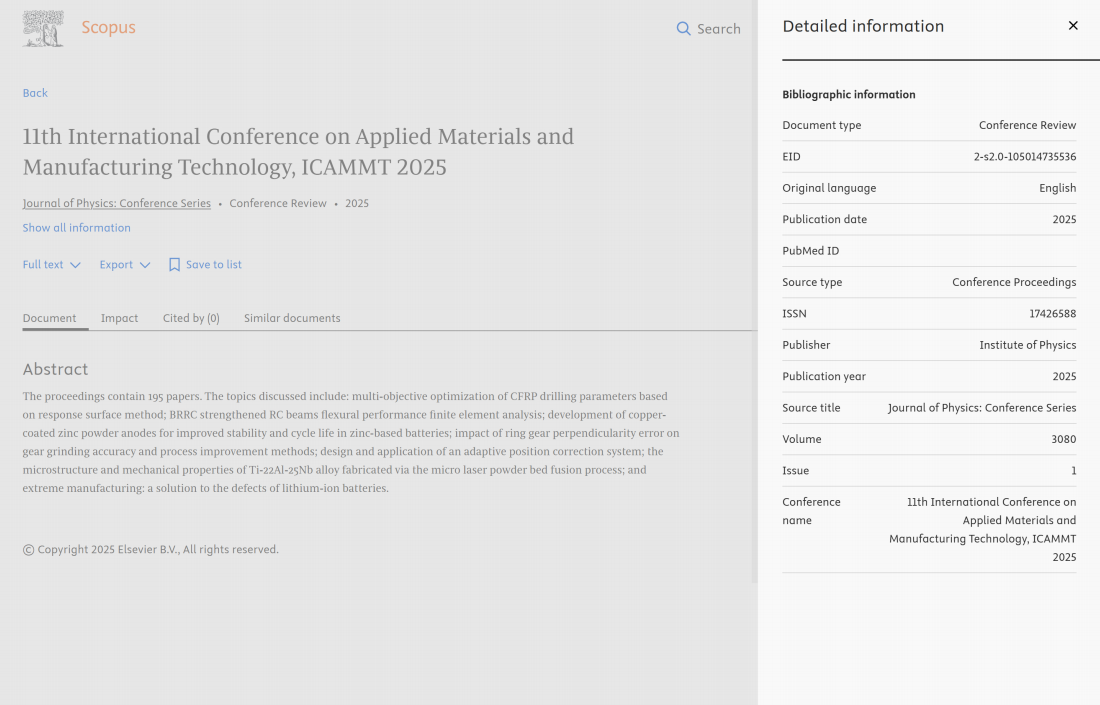
Task: Click the Save to list bookmark icon
Action: 174,265
